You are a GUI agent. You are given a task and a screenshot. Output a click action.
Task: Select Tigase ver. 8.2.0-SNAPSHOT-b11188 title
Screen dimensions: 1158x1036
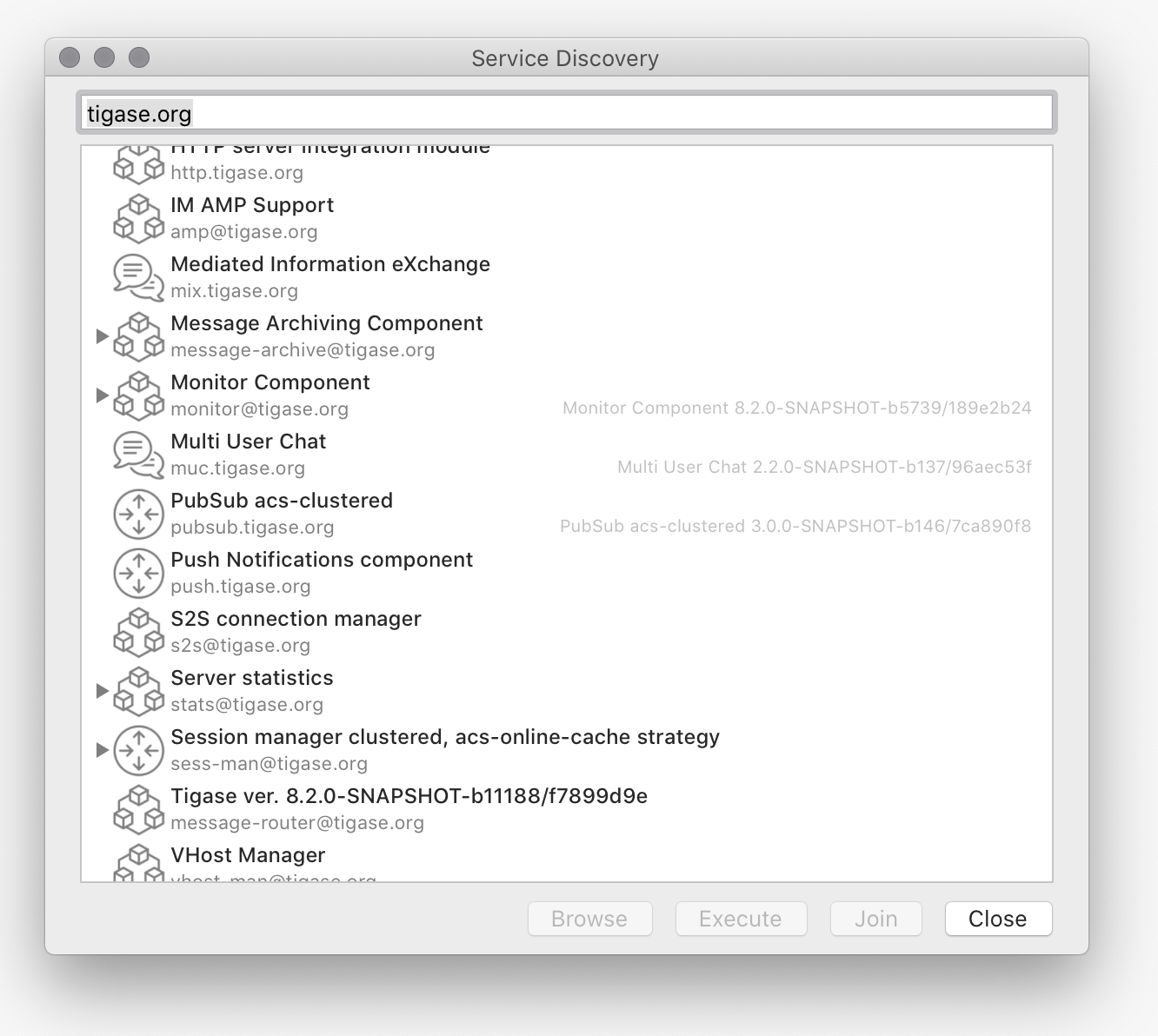[x=409, y=796]
